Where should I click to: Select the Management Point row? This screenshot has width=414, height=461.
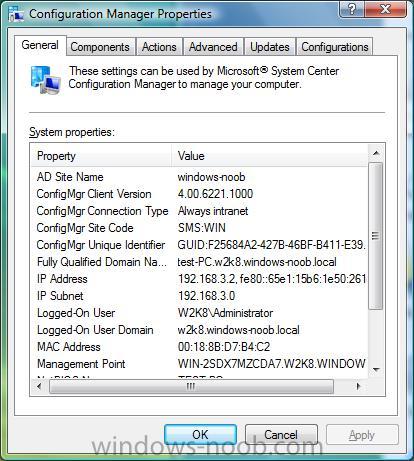tap(199, 364)
